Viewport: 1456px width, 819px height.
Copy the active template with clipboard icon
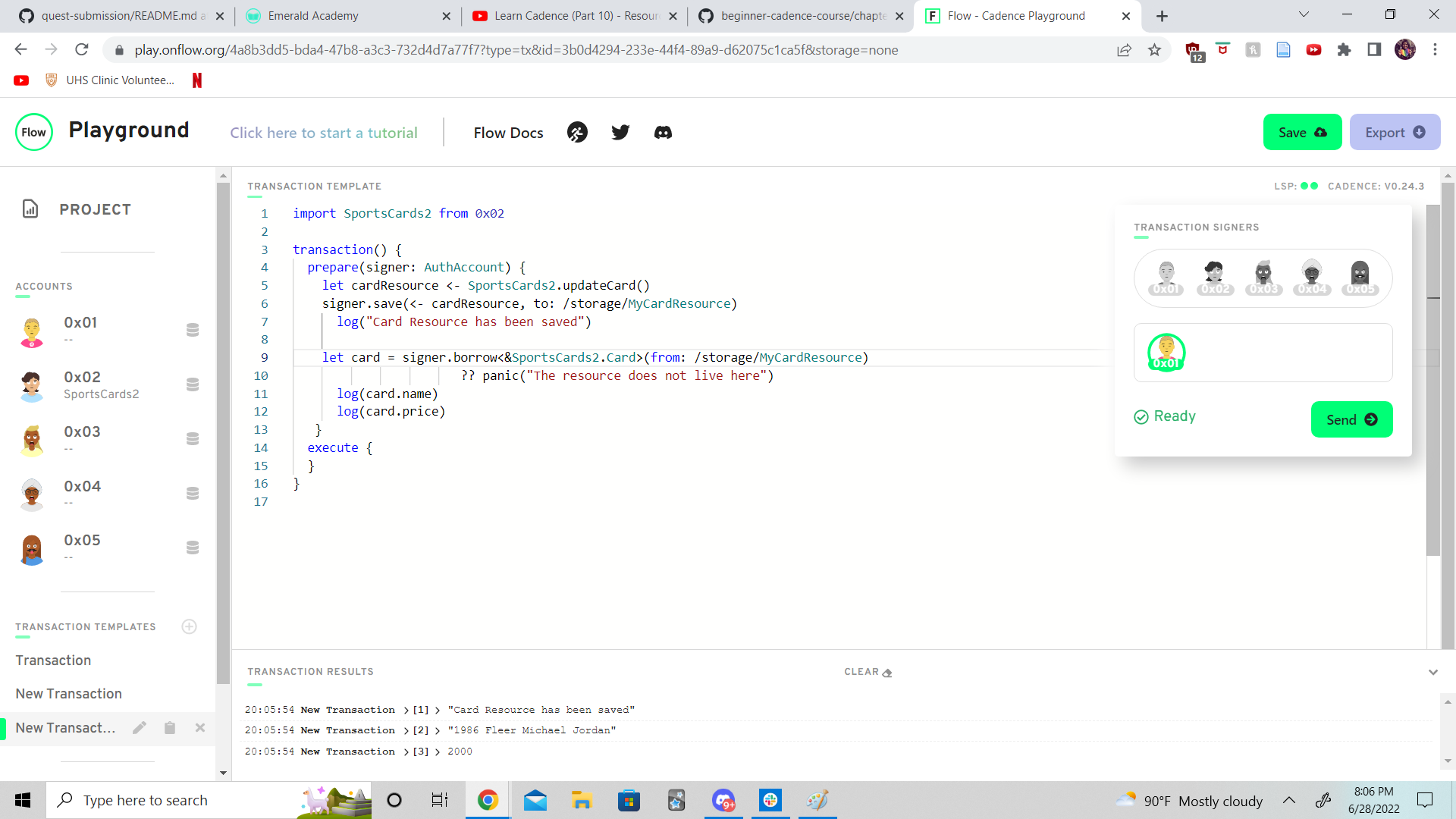click(x=170, y=727)
